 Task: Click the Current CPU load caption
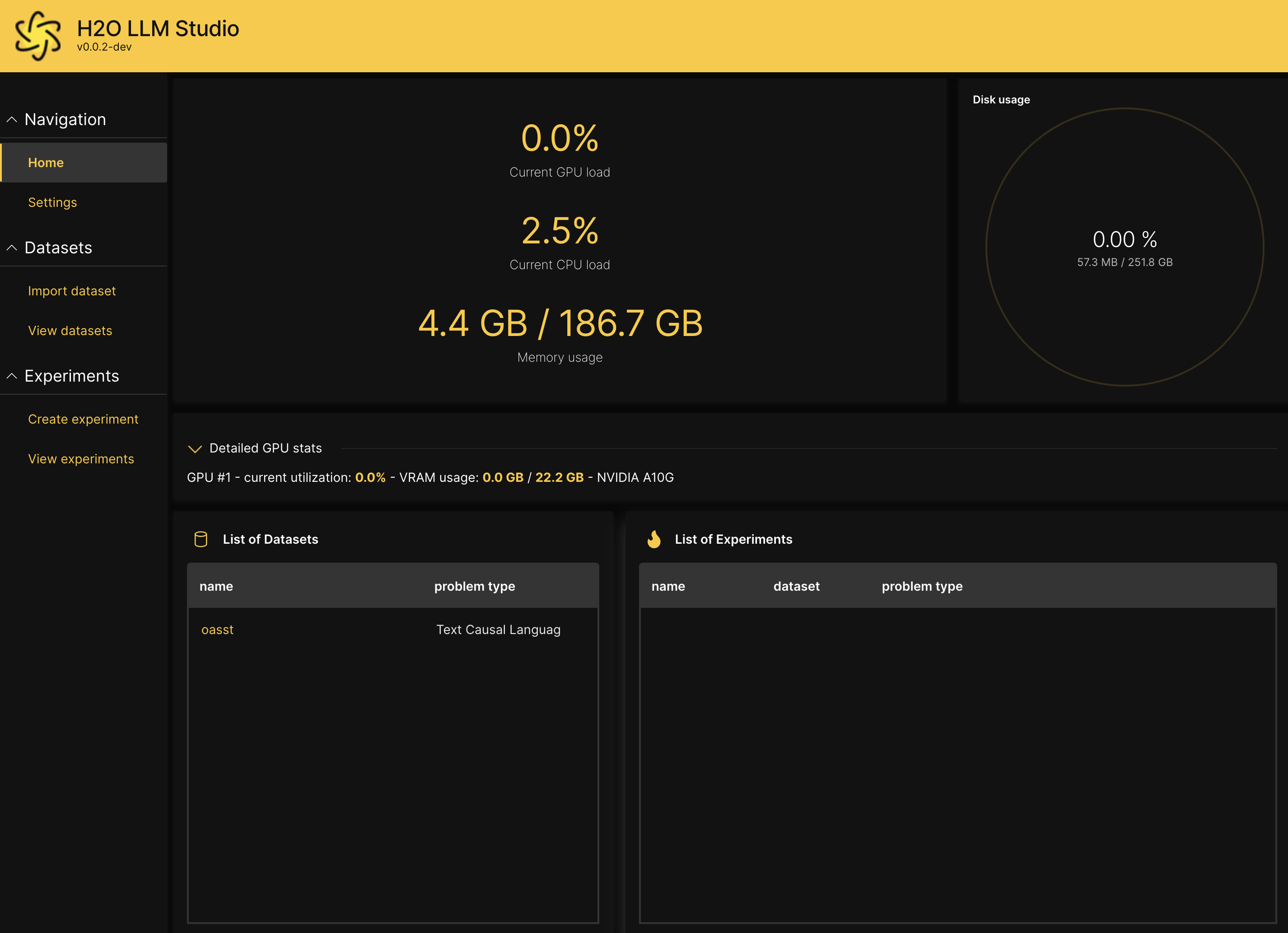560,265
